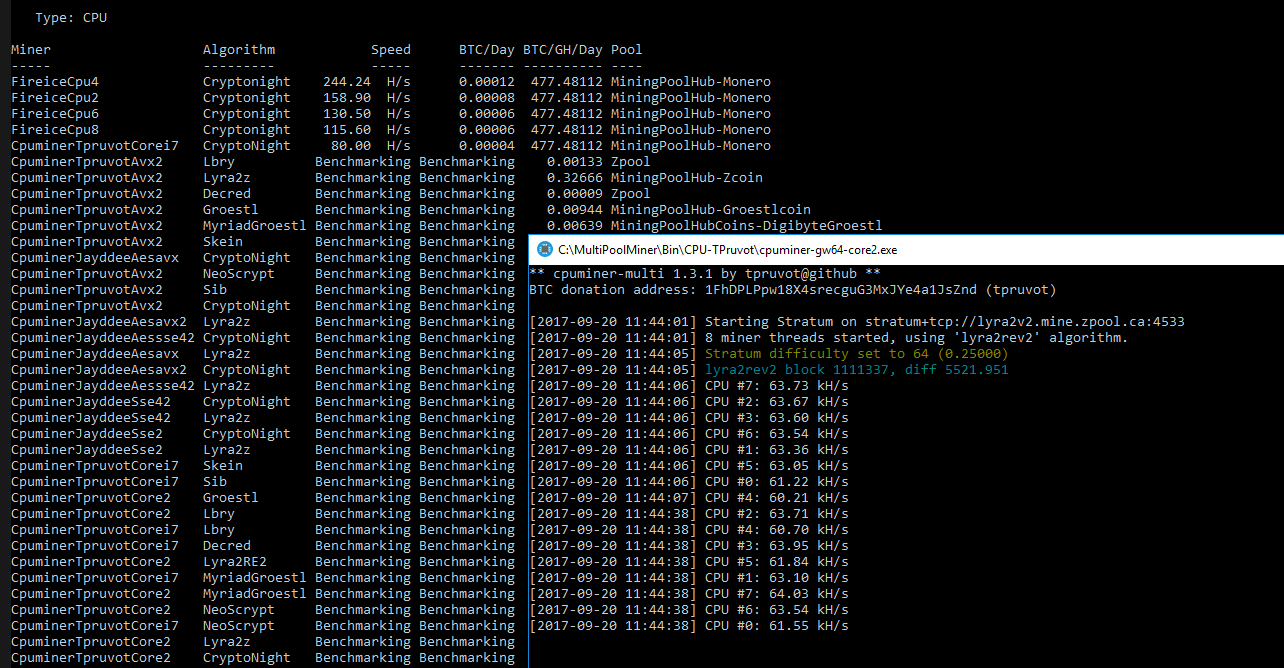The height and width of the screenshot is (668, 1284).
Task: Click the Pool column header
Action: [626, 49]
